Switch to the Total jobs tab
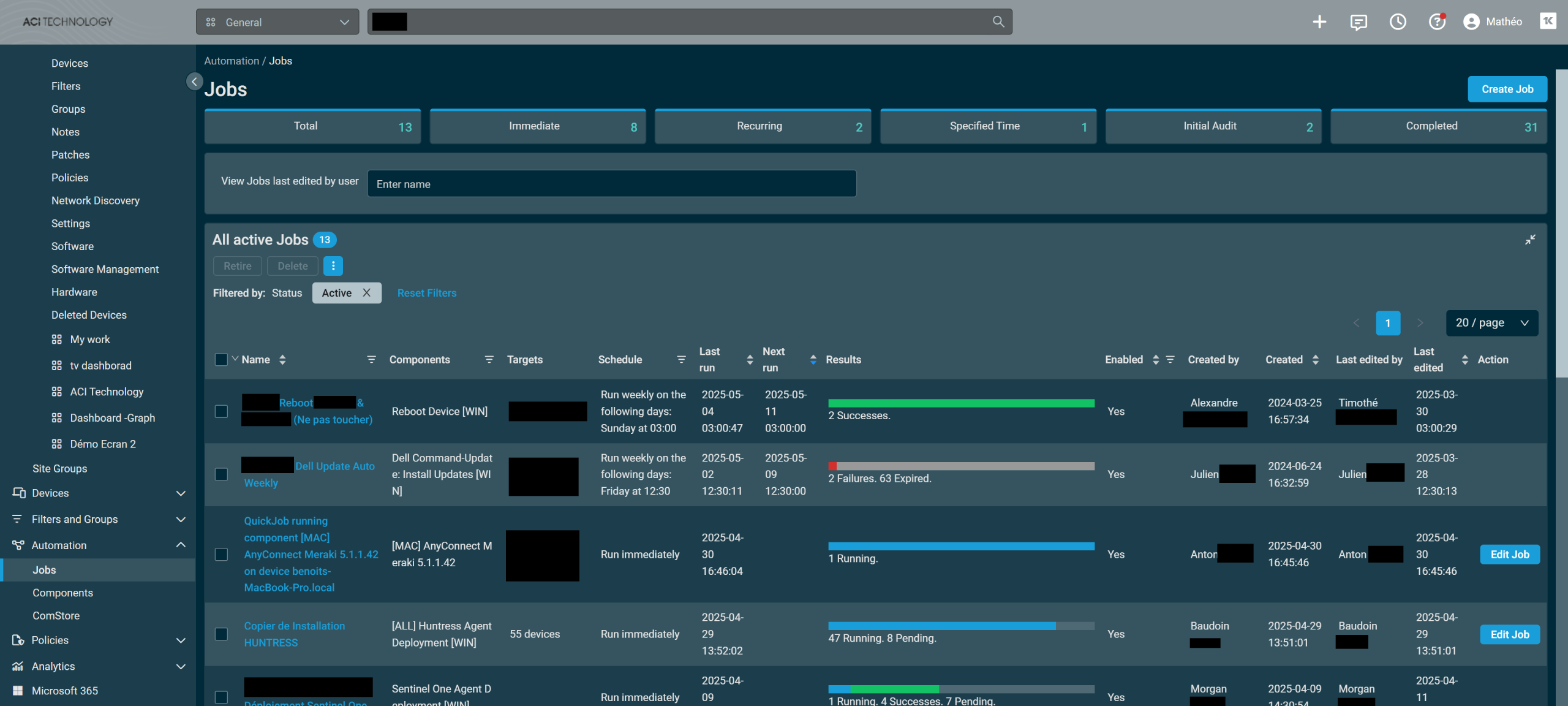 (x=312, y=126)
